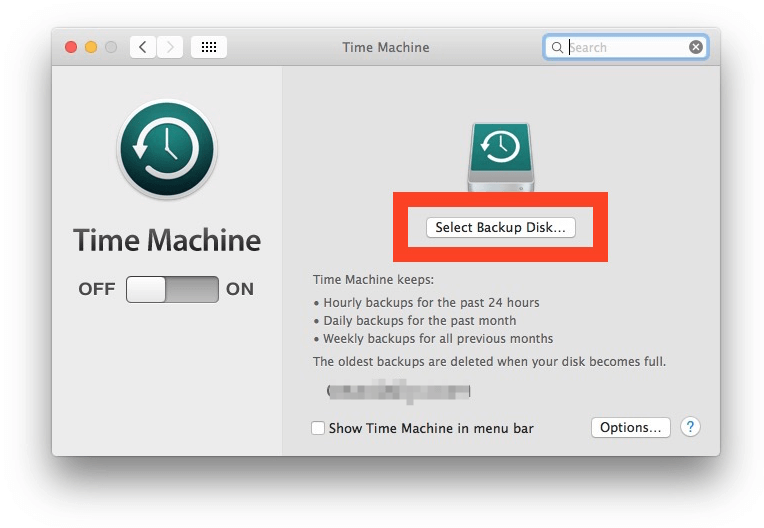Screen dimensions: 764x528
Task: Click the large Time Machine clock icon
Action: pyautogui.click(x=166, y=149)
